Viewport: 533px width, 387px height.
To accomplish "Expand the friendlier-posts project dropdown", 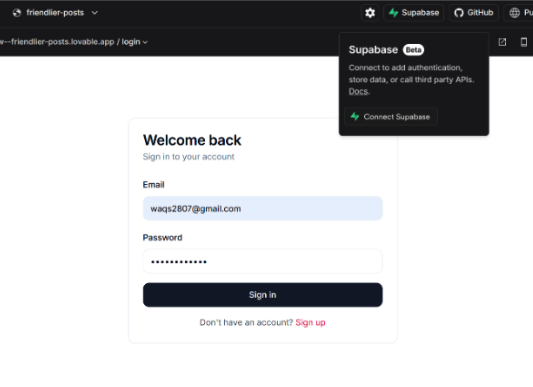I will click(x=94, y=13).
